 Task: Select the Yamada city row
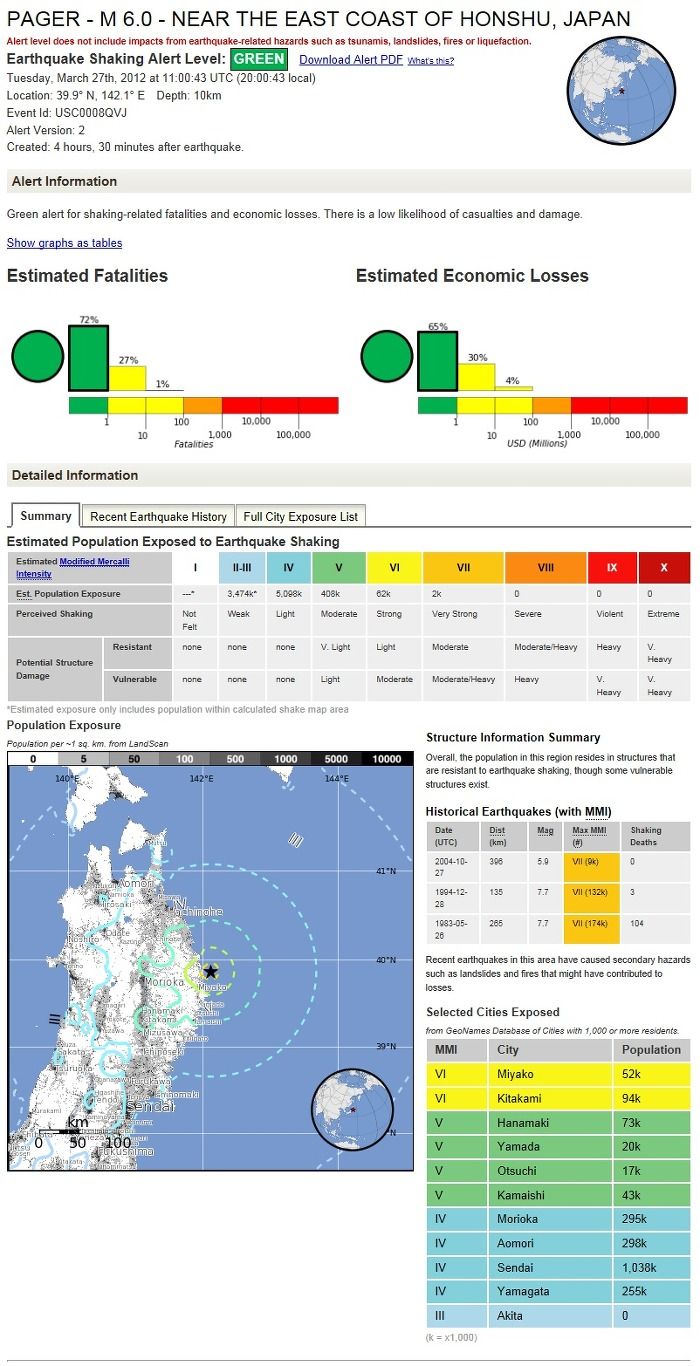click(x=558, y=1146)
